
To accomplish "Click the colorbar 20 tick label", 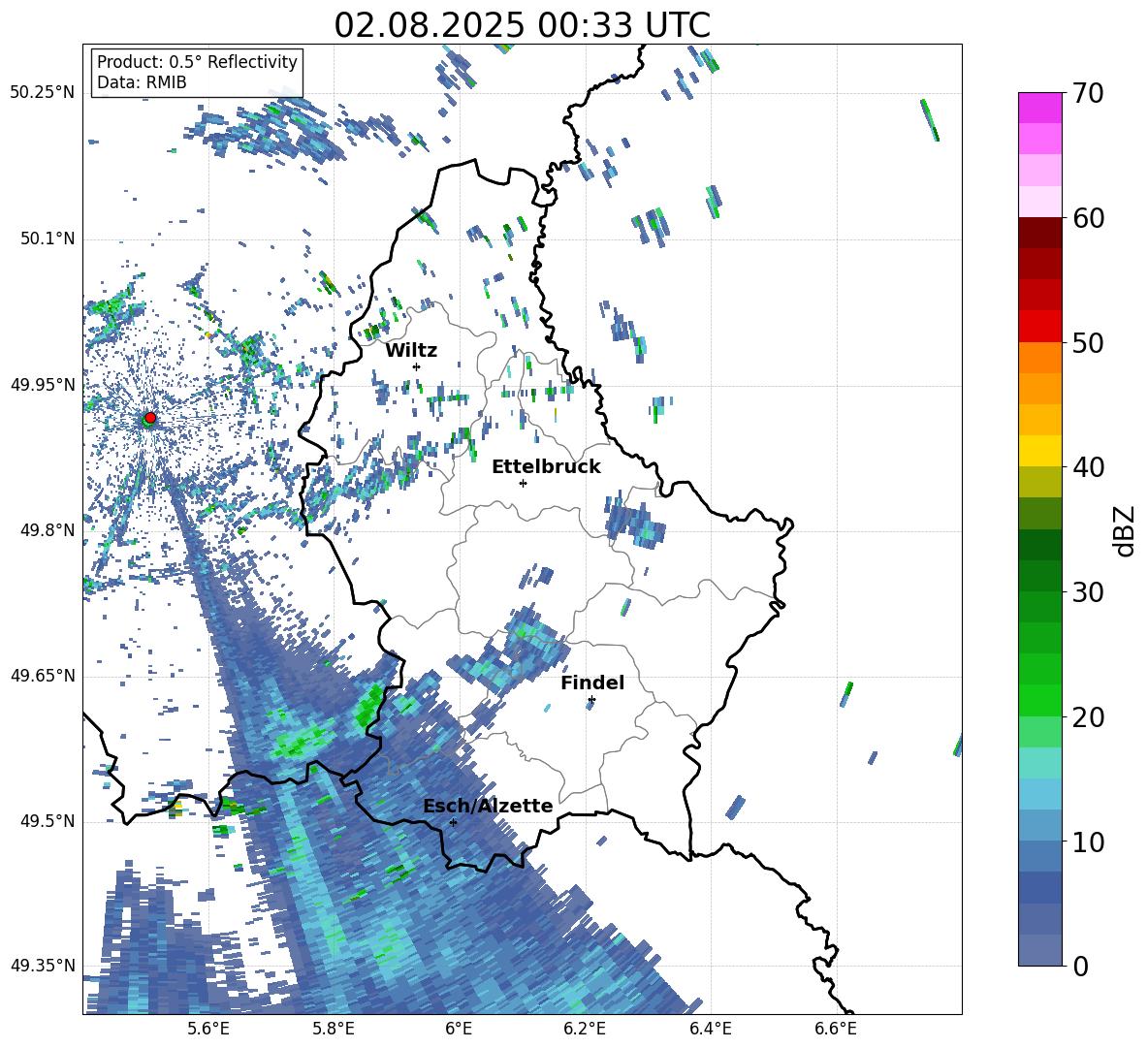I will click(1087, 716).
